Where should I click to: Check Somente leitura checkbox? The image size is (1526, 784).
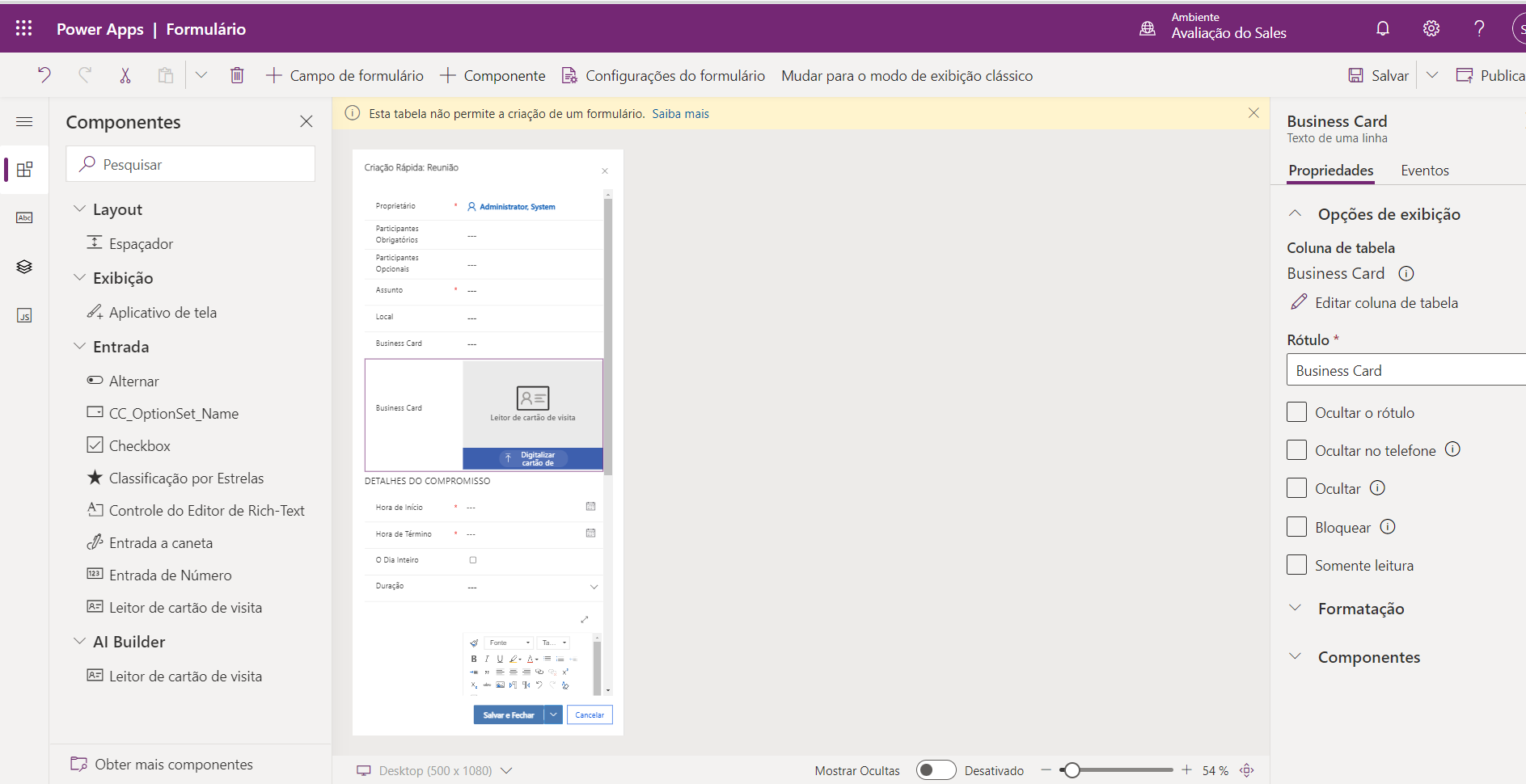(1296, 565)
